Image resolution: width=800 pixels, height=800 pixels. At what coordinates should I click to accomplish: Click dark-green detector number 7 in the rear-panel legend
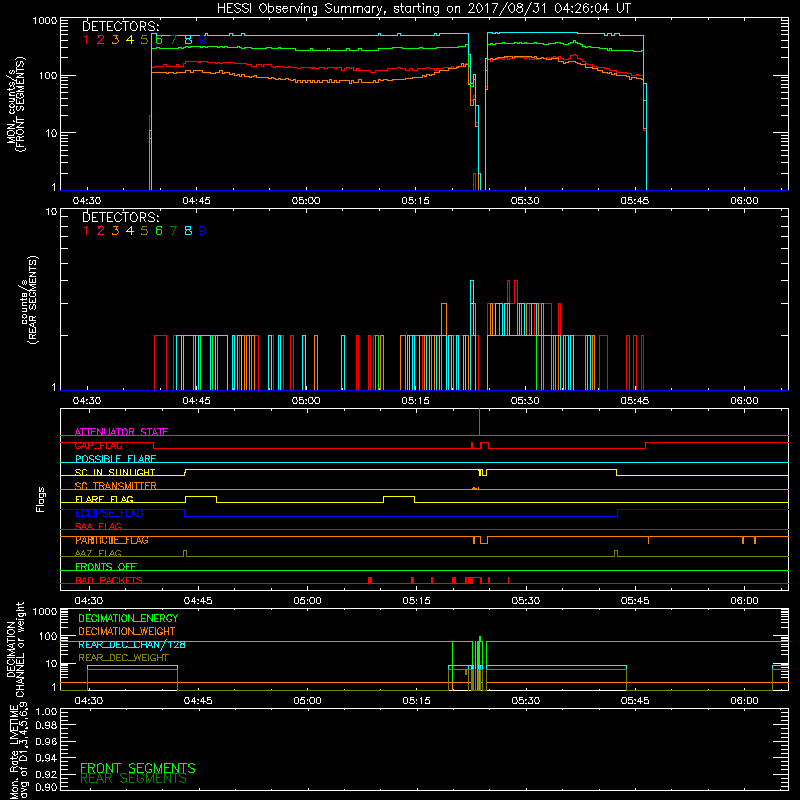[x=173, y=231]
